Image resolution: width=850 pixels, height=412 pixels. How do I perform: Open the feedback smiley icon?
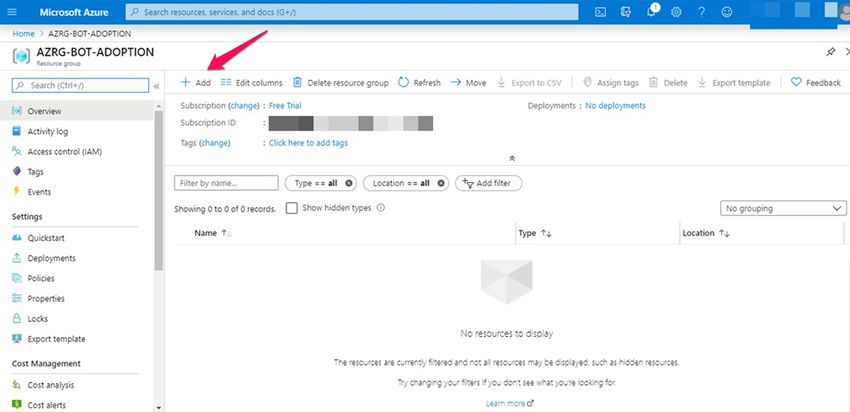pos(726,12)
